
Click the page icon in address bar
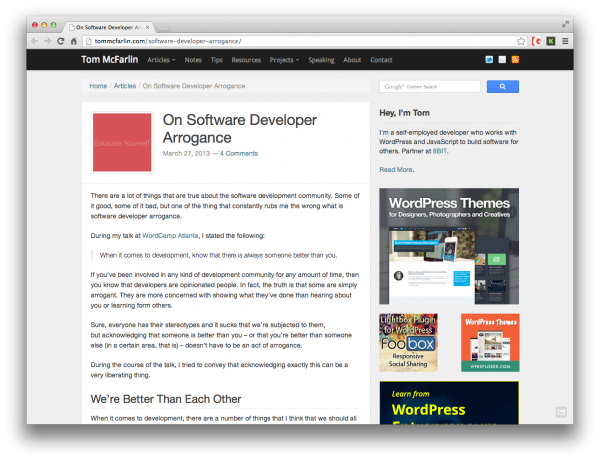point(88,41)
